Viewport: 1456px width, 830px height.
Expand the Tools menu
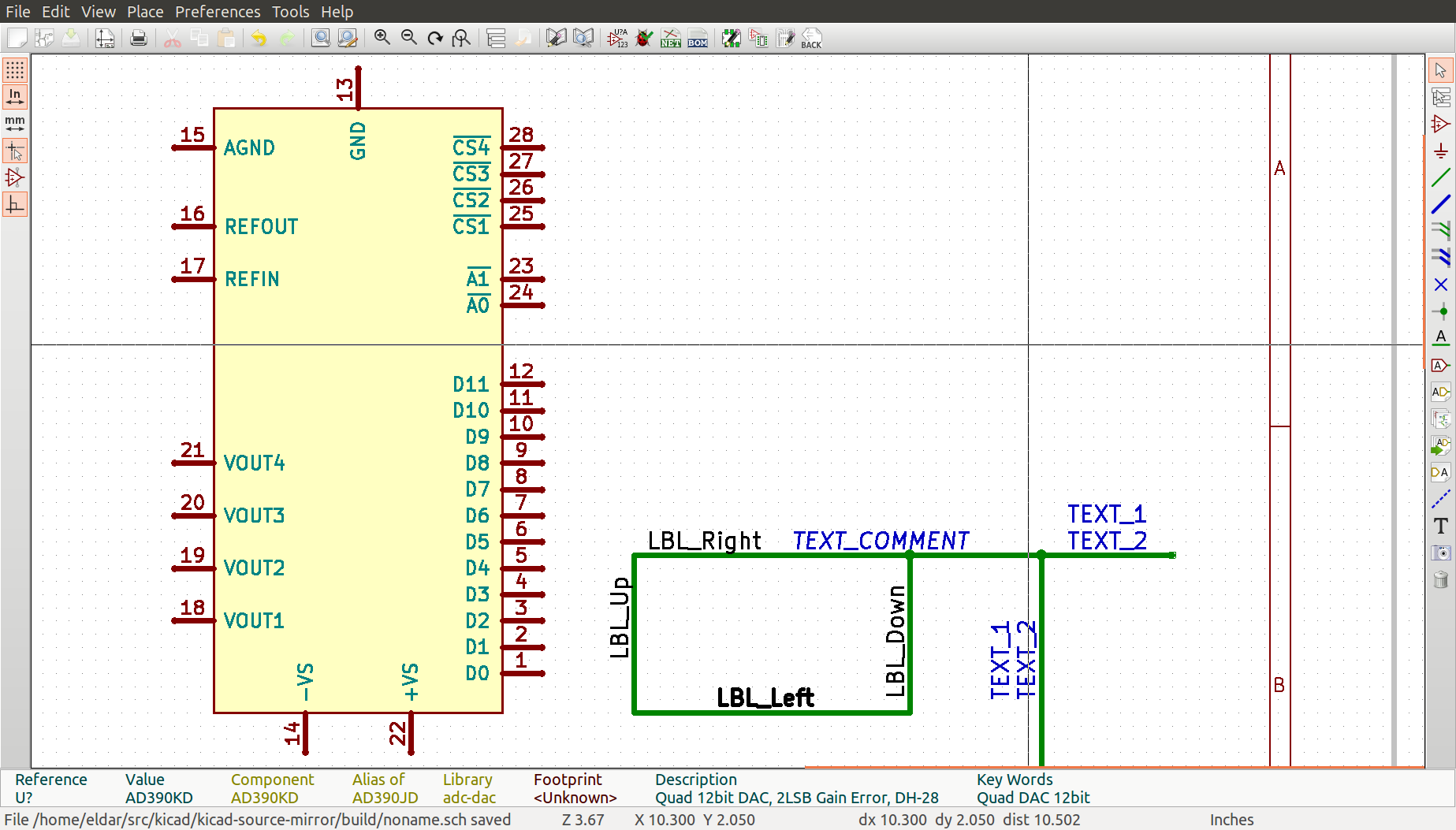coord(290,12)
